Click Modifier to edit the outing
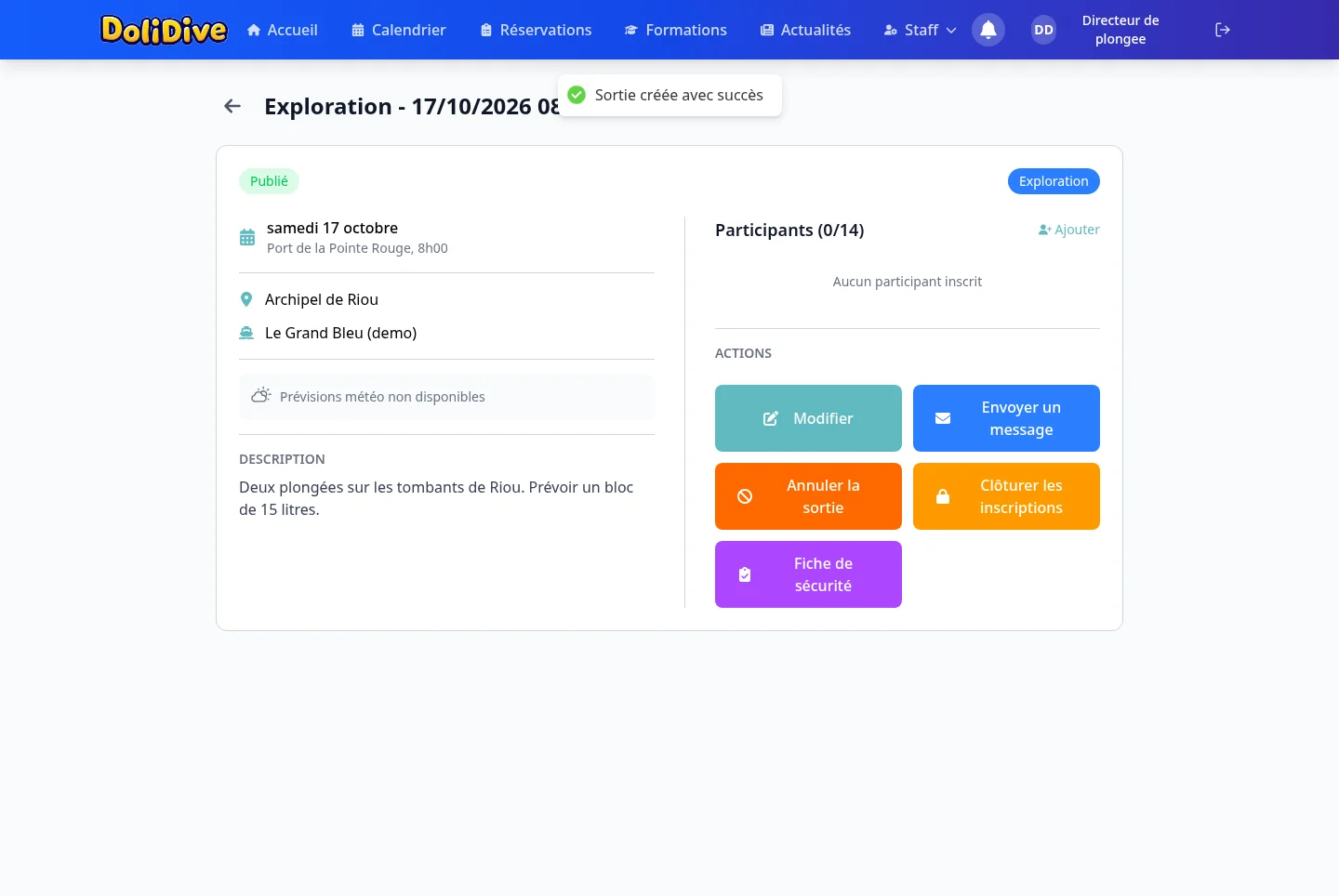This screenshot has width=1339, height=896. tap(808, 418)
